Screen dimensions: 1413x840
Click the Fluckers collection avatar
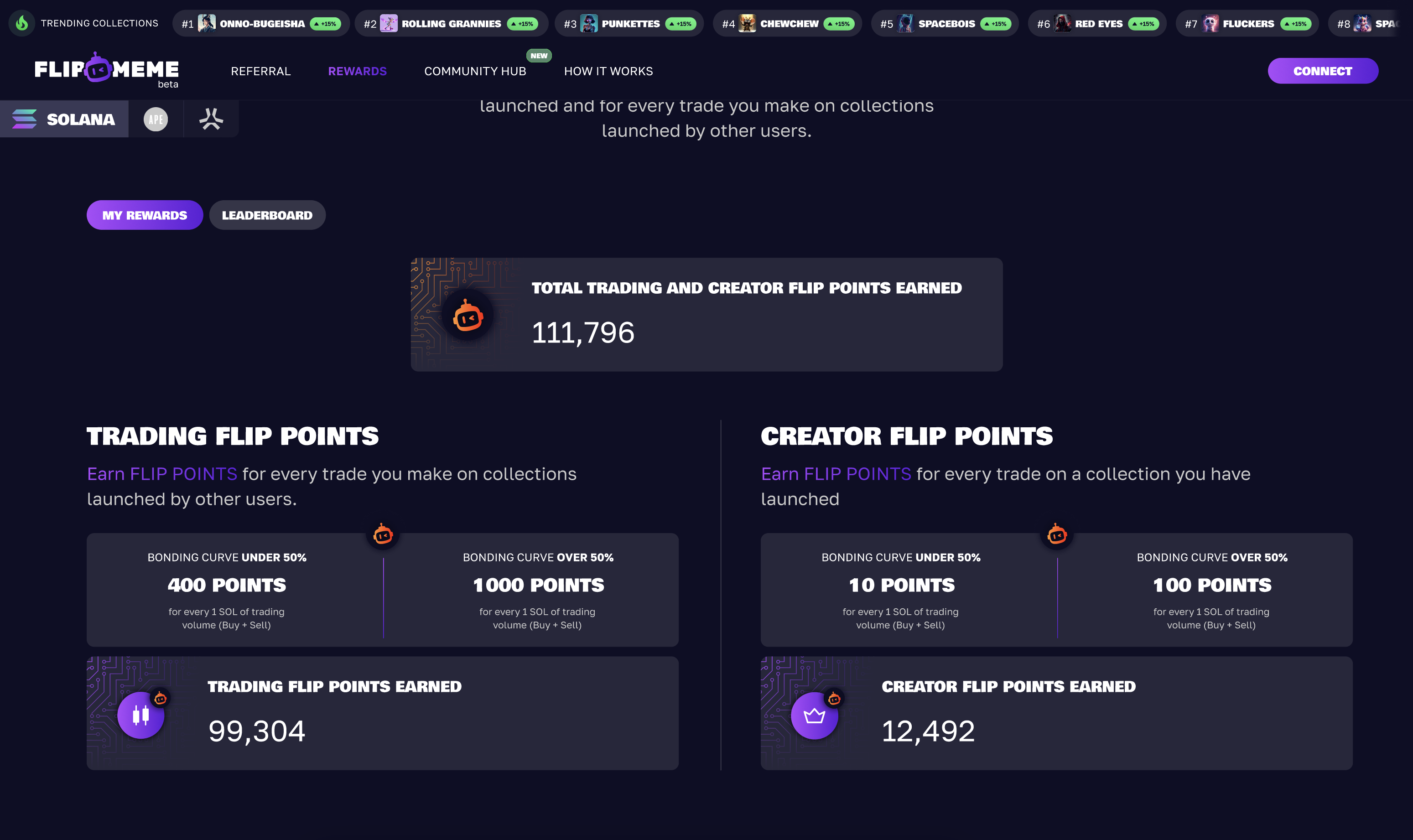coord(1210,24)
